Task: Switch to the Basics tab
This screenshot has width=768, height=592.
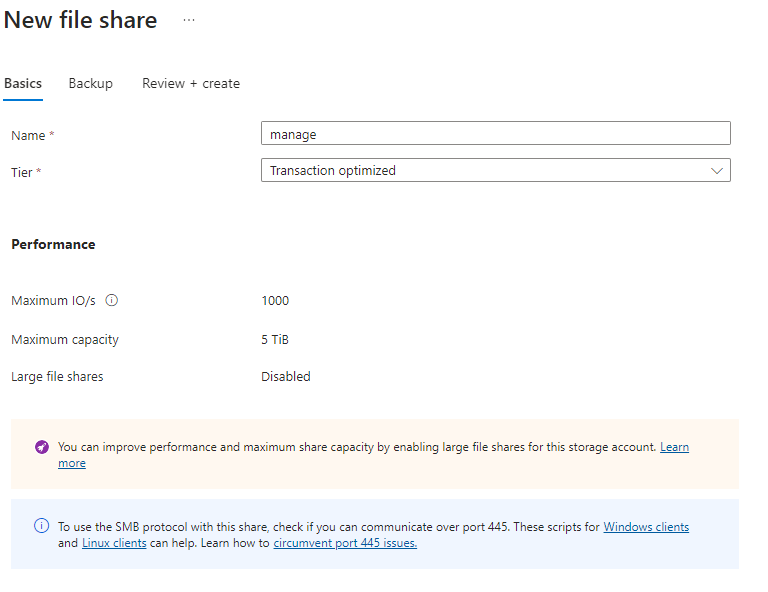Action: pos(23,83)
